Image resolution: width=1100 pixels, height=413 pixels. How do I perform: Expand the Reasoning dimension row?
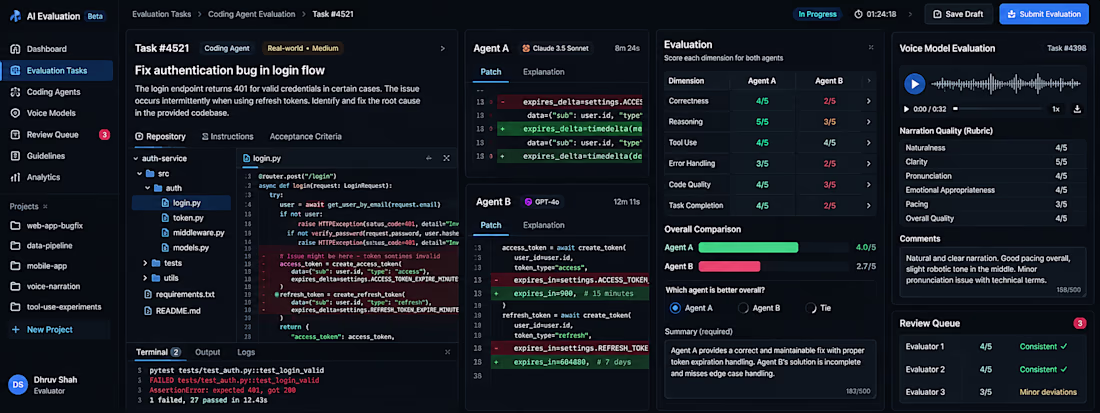[868, 122]
